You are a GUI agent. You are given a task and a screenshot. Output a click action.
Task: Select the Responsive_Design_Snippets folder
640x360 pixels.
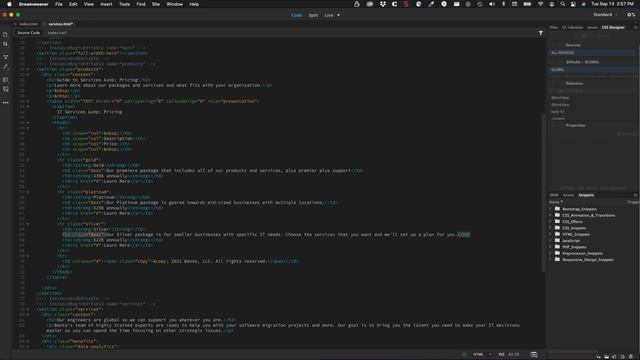[x=587, y=260]
